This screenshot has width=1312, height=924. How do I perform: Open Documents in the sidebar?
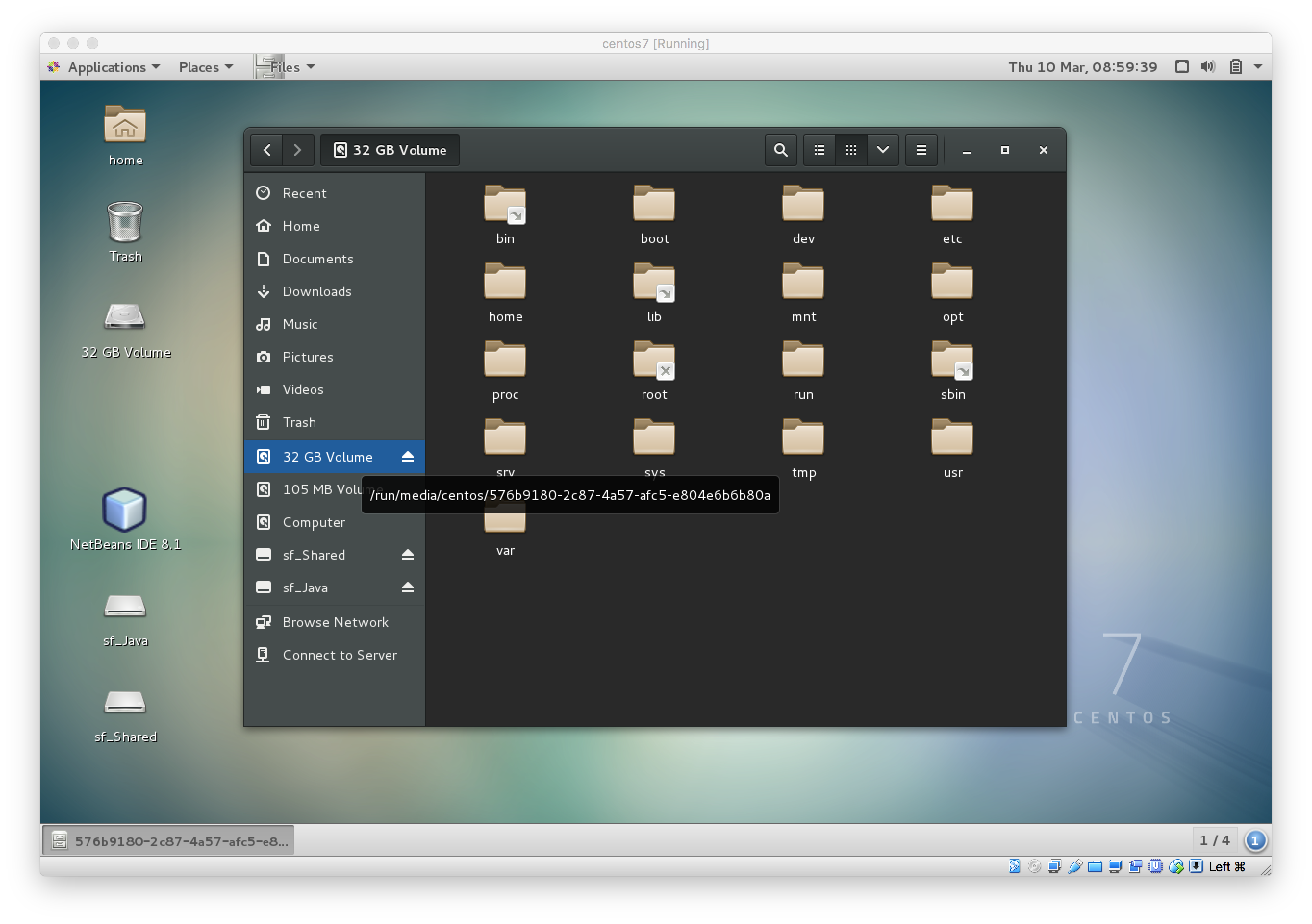point(335,259)
